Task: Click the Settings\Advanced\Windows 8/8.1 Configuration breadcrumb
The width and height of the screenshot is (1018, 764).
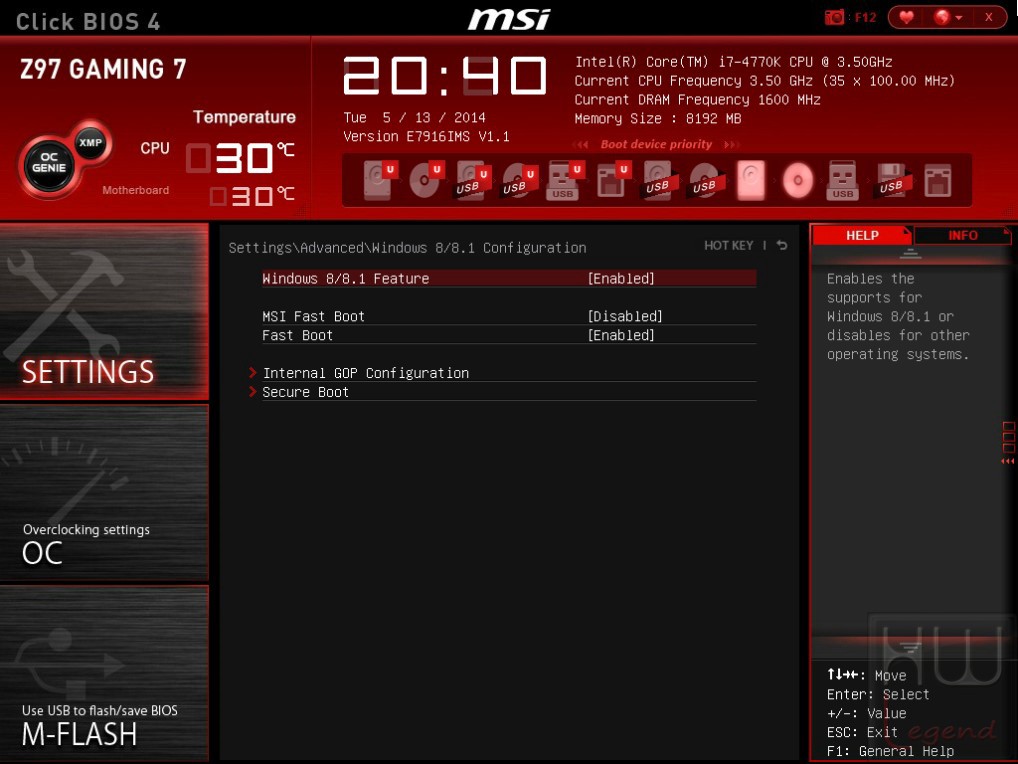Action: 407,248
